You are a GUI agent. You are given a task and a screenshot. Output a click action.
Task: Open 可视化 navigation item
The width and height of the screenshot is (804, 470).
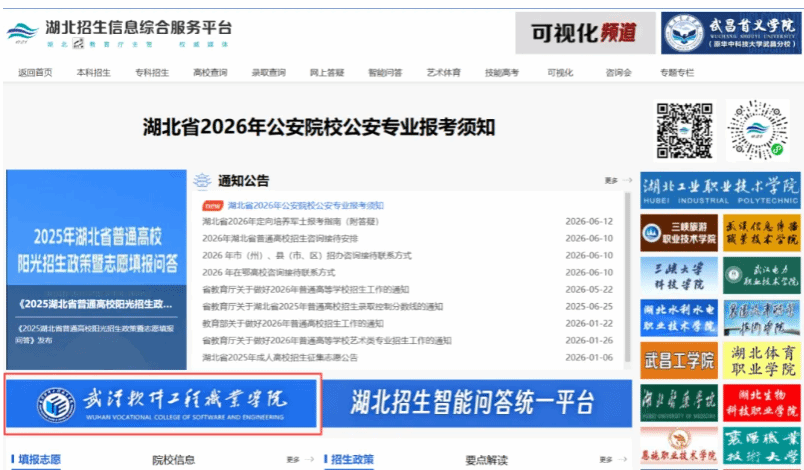[x=560, y=73]
